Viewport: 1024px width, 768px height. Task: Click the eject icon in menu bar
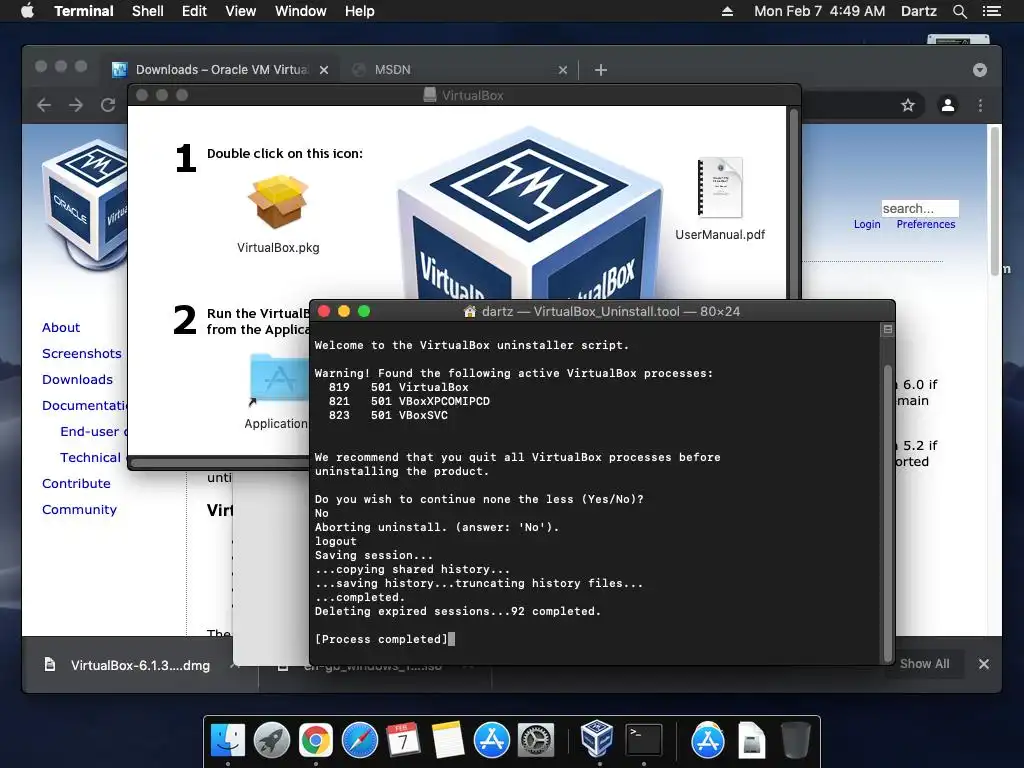pyautogui.click(x=727, y=11)
